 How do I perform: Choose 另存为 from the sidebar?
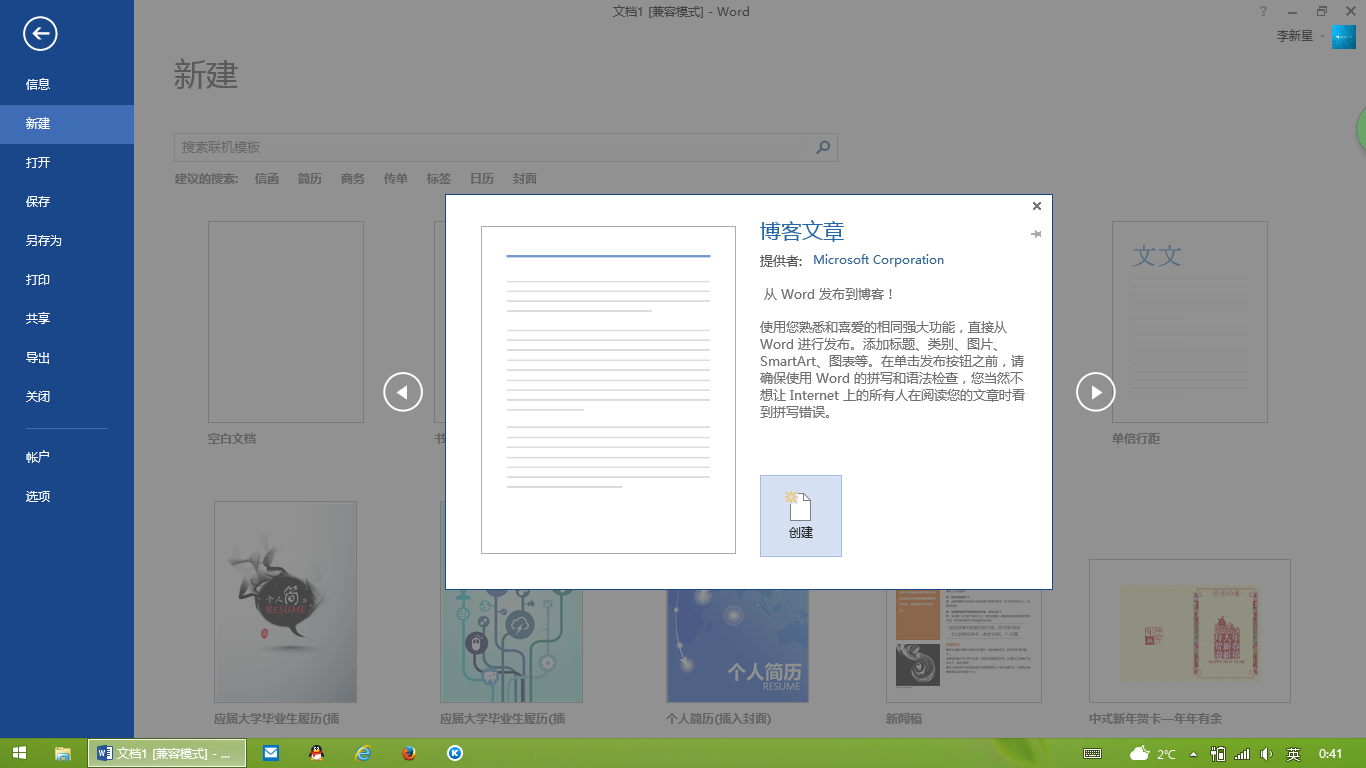(x=67, y=241)
